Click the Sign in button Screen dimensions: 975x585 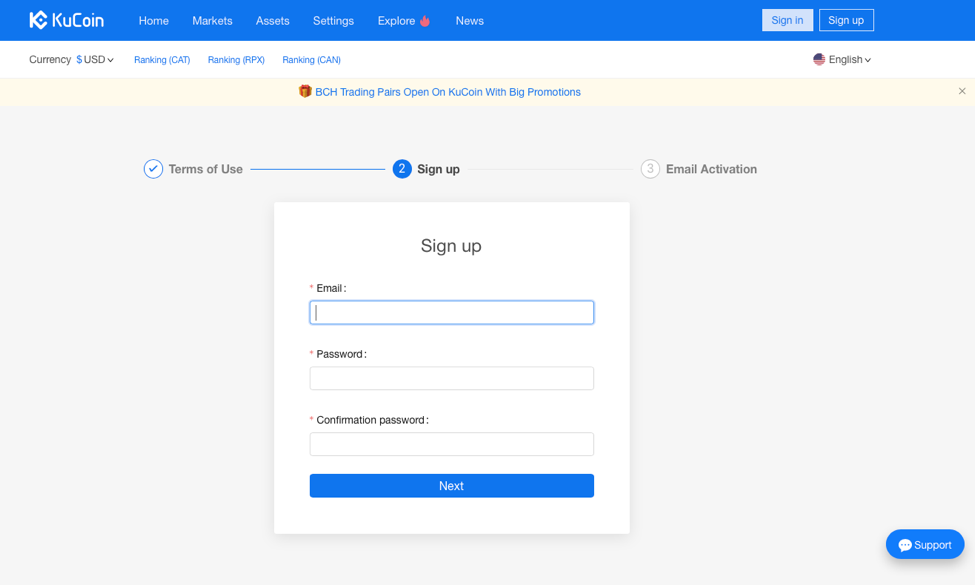pyautogui.click(x=787, y=20)
